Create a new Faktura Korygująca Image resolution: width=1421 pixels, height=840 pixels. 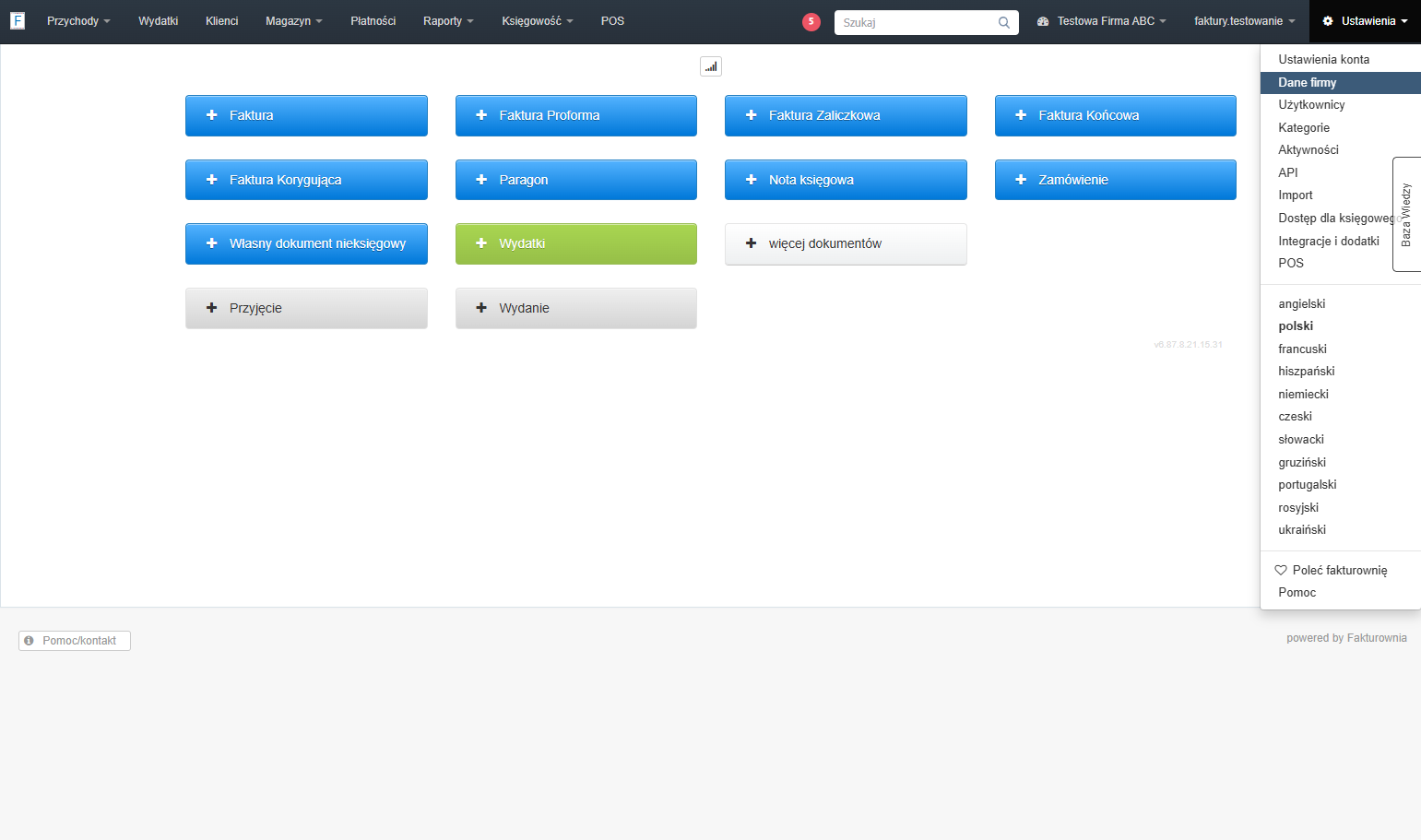coord(306,180)
